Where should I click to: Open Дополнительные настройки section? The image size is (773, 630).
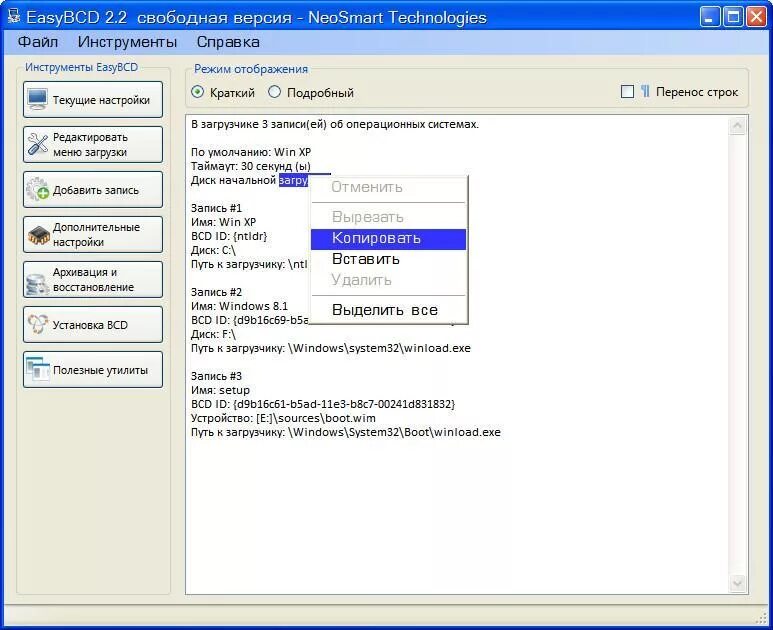93,235
